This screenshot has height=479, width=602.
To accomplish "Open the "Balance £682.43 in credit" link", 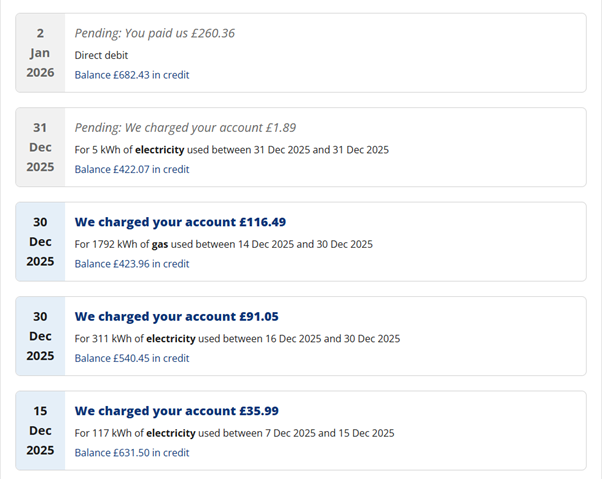I will [x=132, y=75].
